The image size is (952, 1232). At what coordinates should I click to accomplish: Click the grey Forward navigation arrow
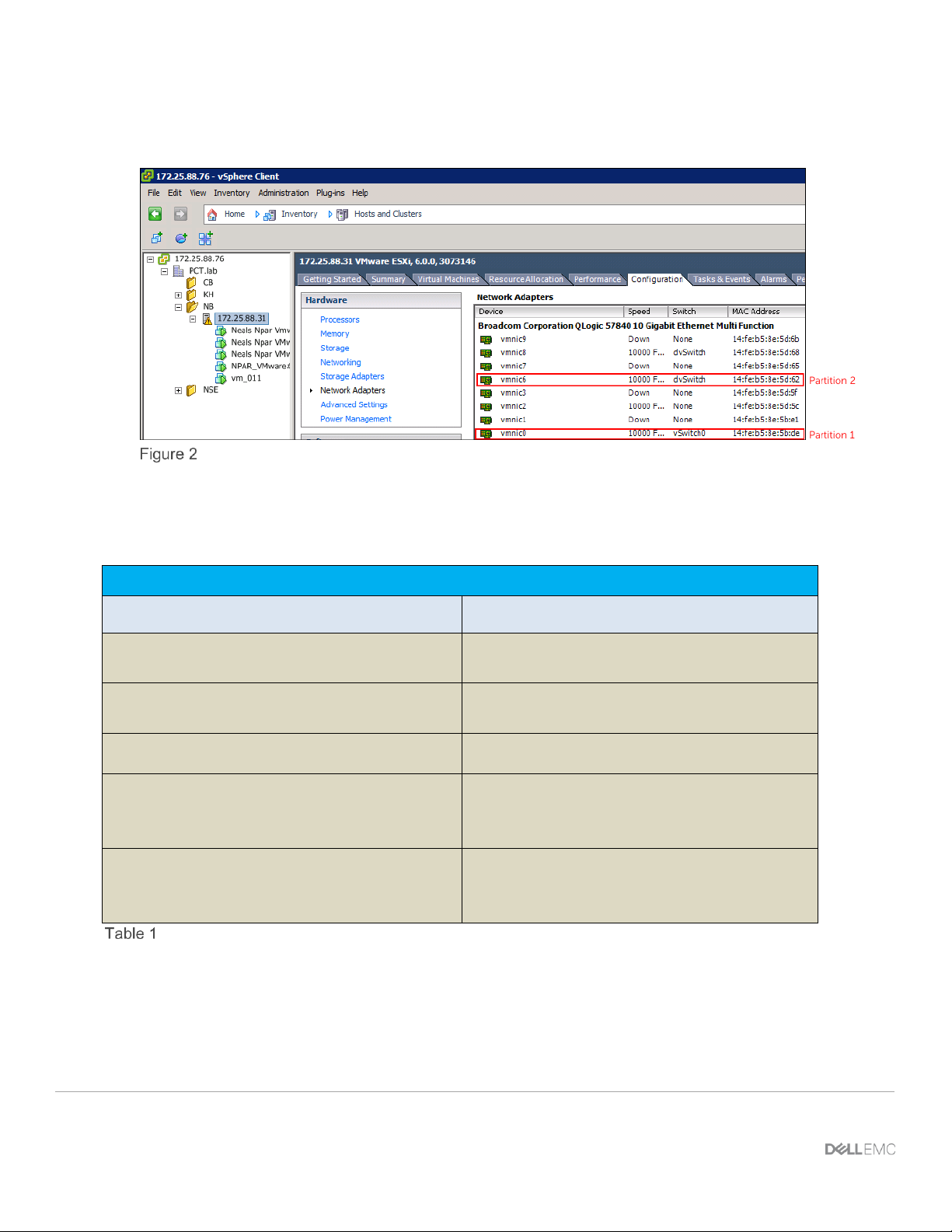180,214
